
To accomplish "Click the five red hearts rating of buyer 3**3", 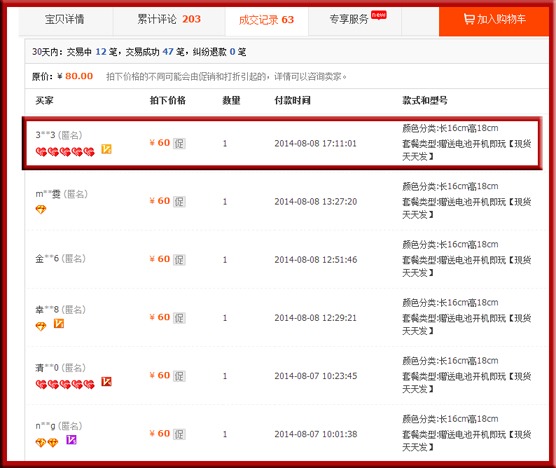I will point(65,152).
